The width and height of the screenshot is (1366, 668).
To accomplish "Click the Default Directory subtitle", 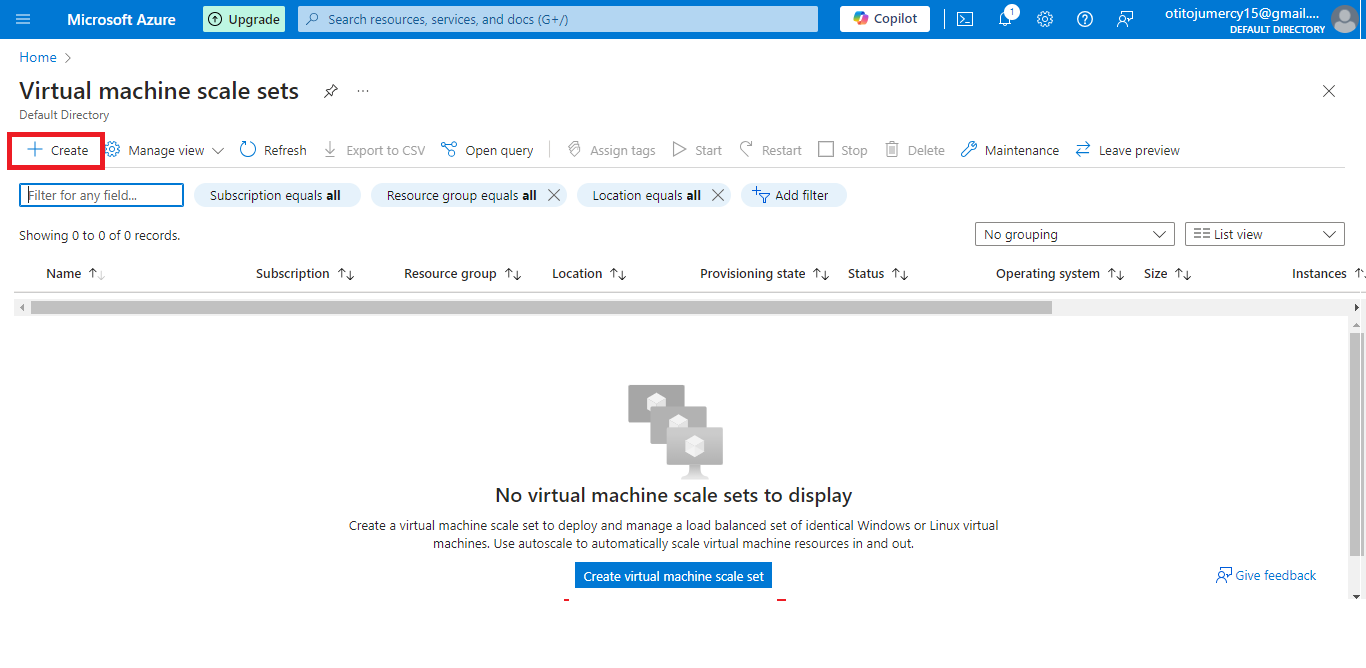I will tap(64, 115).
